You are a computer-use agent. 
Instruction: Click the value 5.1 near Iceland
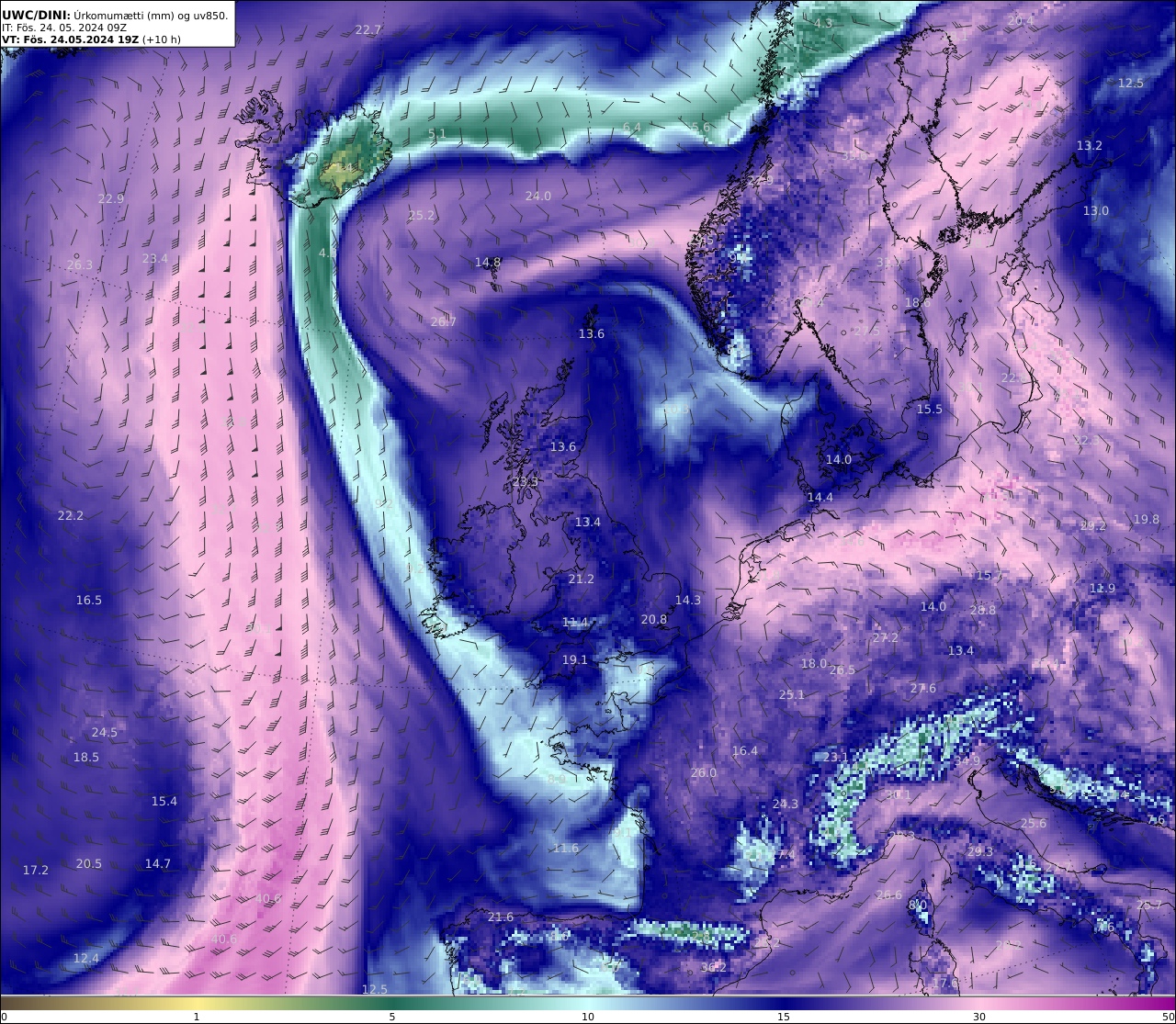tap(437, 133)
